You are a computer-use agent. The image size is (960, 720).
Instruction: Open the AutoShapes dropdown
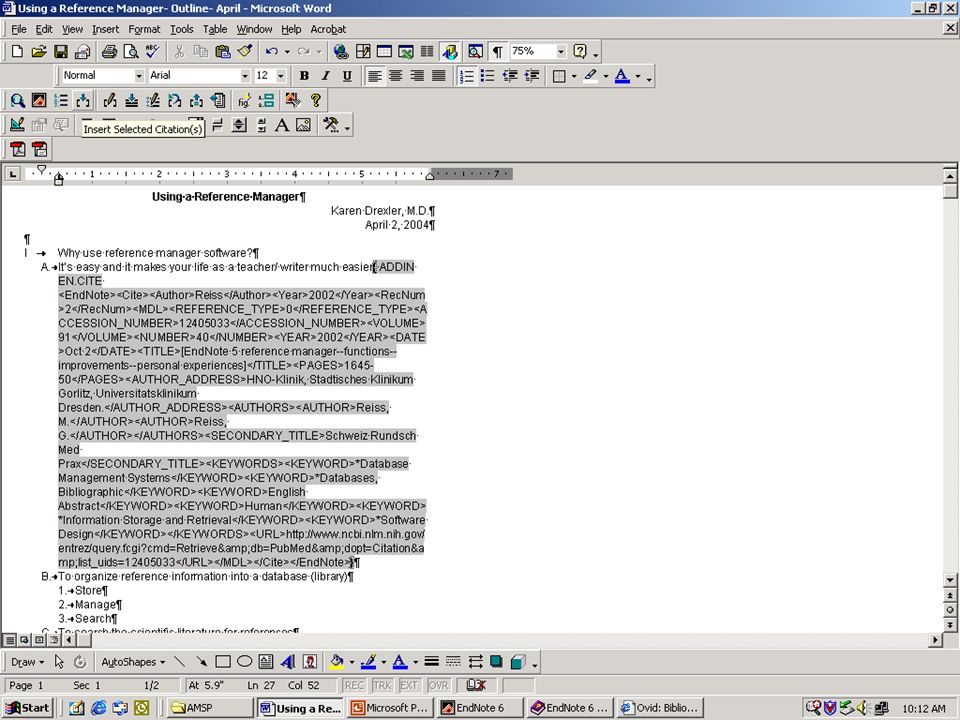click(x=133, y=662)
